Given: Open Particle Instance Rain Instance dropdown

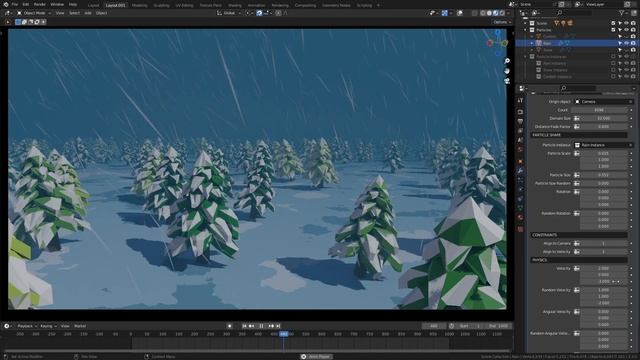Looking at the screenshot, I should click(603, 145).
